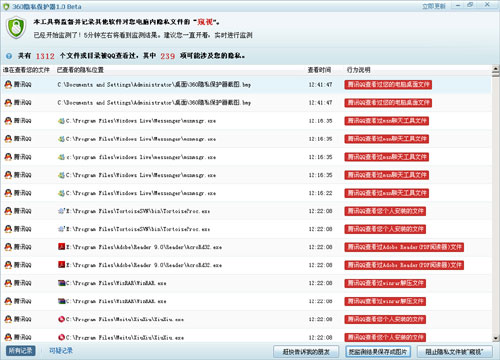Screen dimensions: 500x360
Task: Click the MSN icon beside the lowercase c:\program files path
Action: coord(61,157)
